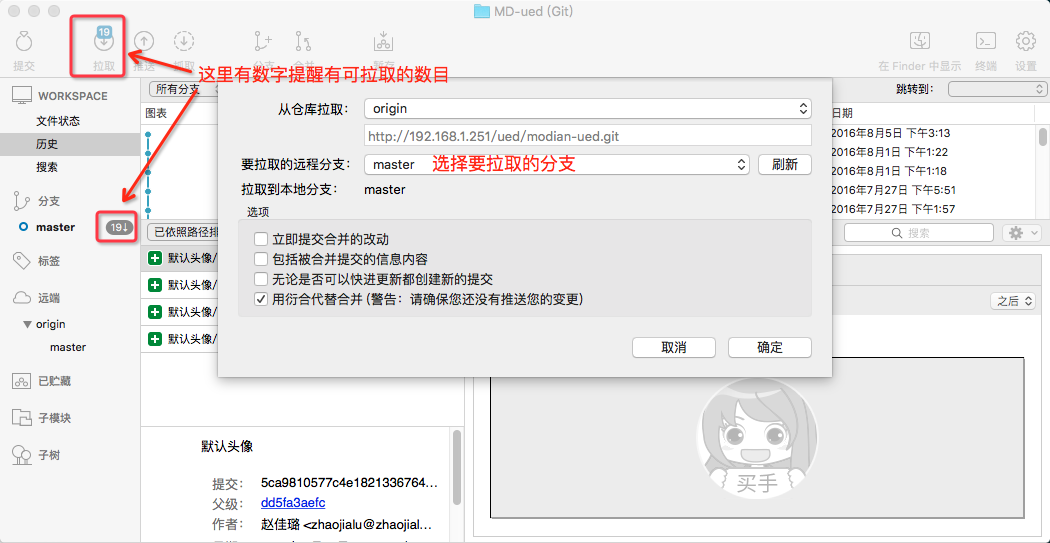
Task: Click the Remotes (远端) cloud icon
Action: pyautogui.click(x=22, y=298)
